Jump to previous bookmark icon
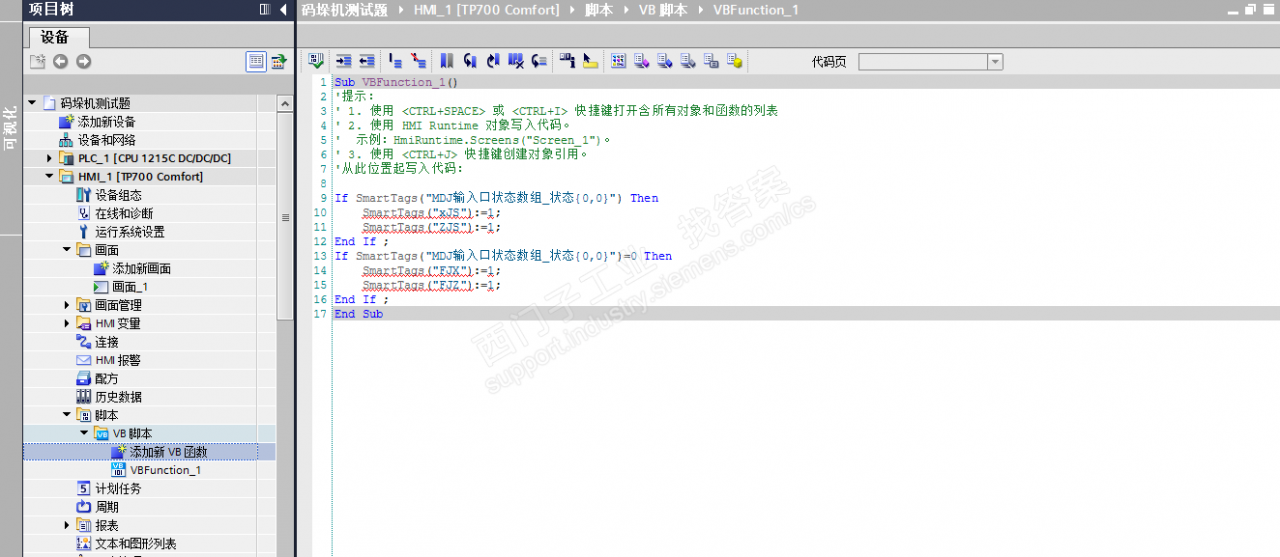This screenshot has width=1280, height=557. (470, 61)
